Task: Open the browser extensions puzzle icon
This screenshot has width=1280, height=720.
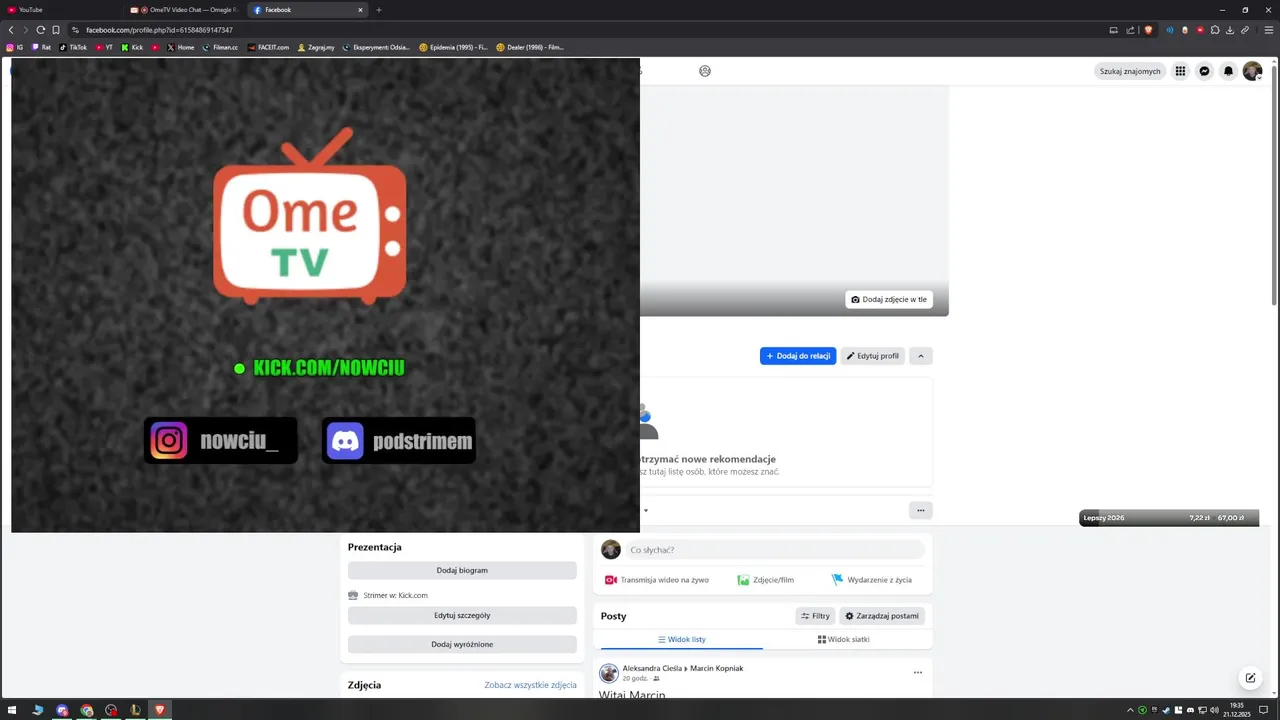Action: pos(1215,30)
